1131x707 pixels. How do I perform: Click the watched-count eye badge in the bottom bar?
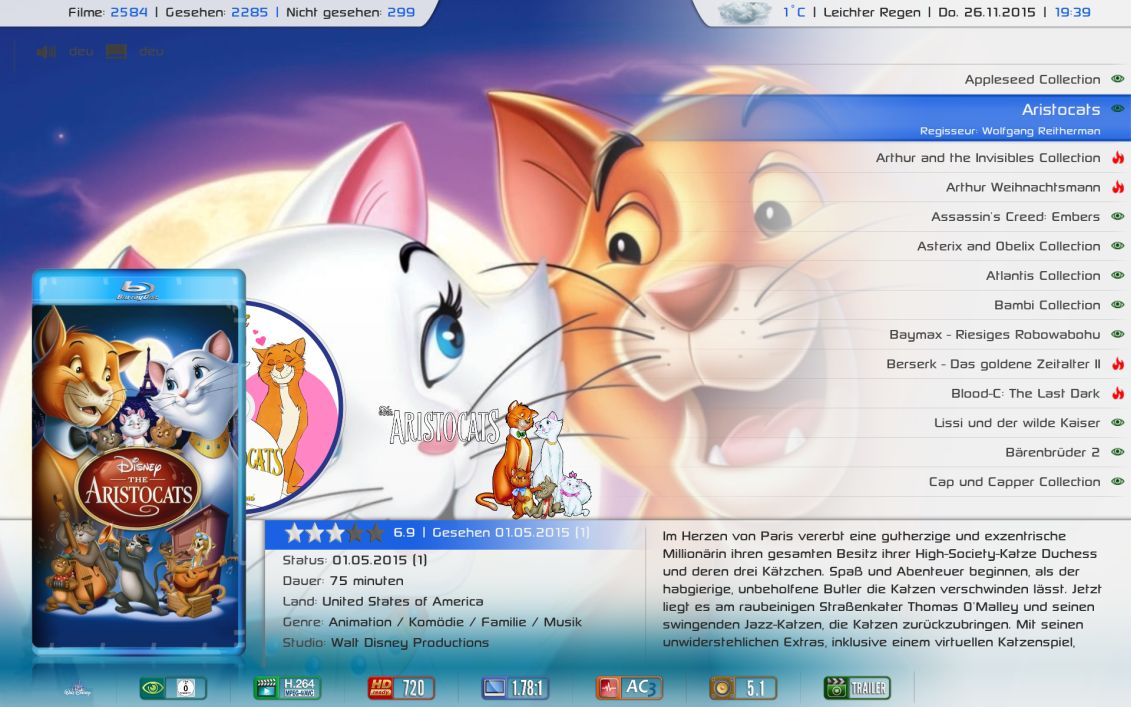(173, 688)
